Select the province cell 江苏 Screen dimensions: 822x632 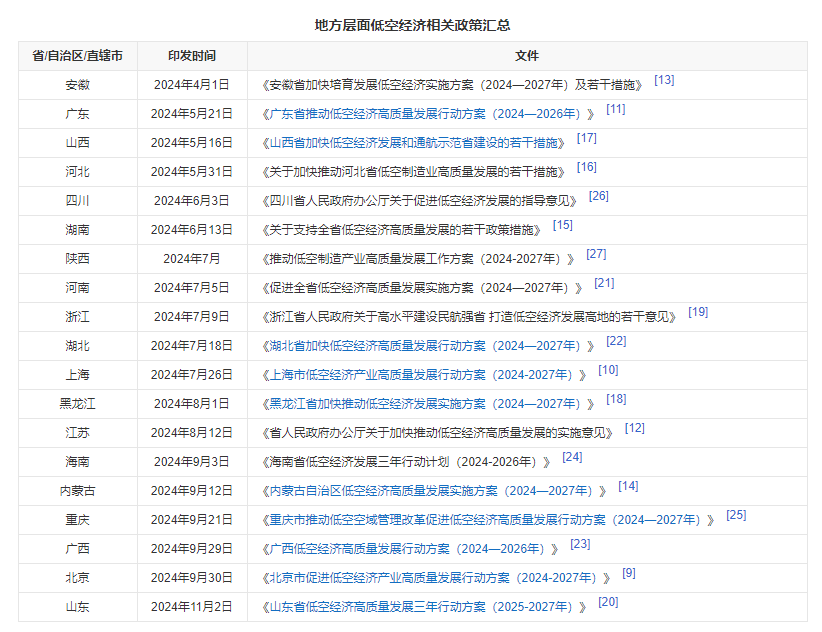coord(78,433)
